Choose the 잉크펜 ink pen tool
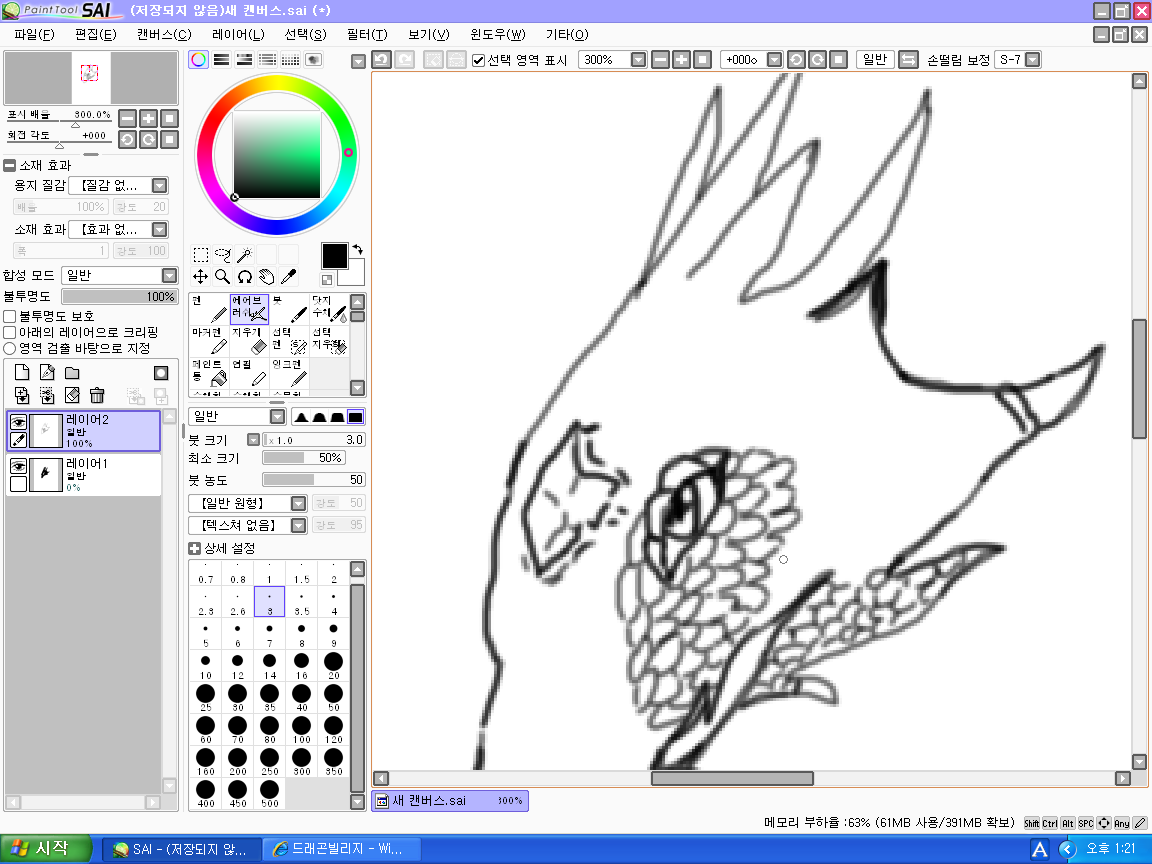 (x=289, y=372)
